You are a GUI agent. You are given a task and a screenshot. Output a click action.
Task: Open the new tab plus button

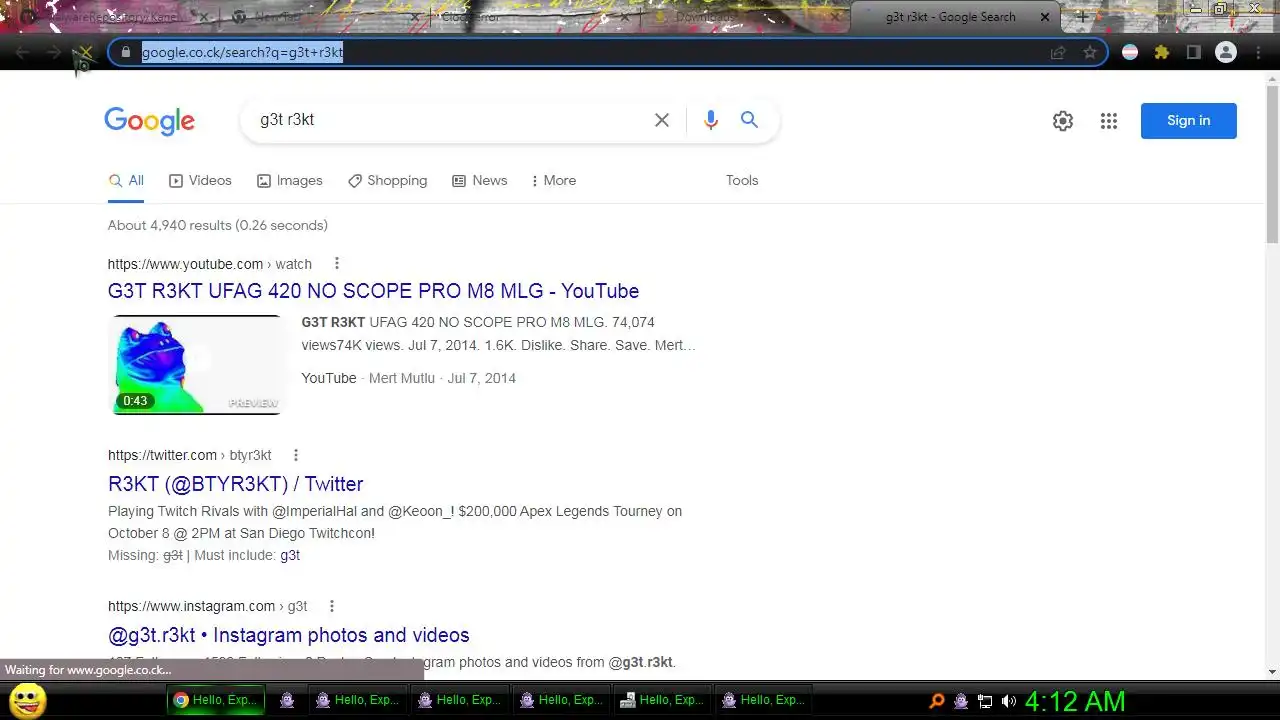click(1082, 17)
